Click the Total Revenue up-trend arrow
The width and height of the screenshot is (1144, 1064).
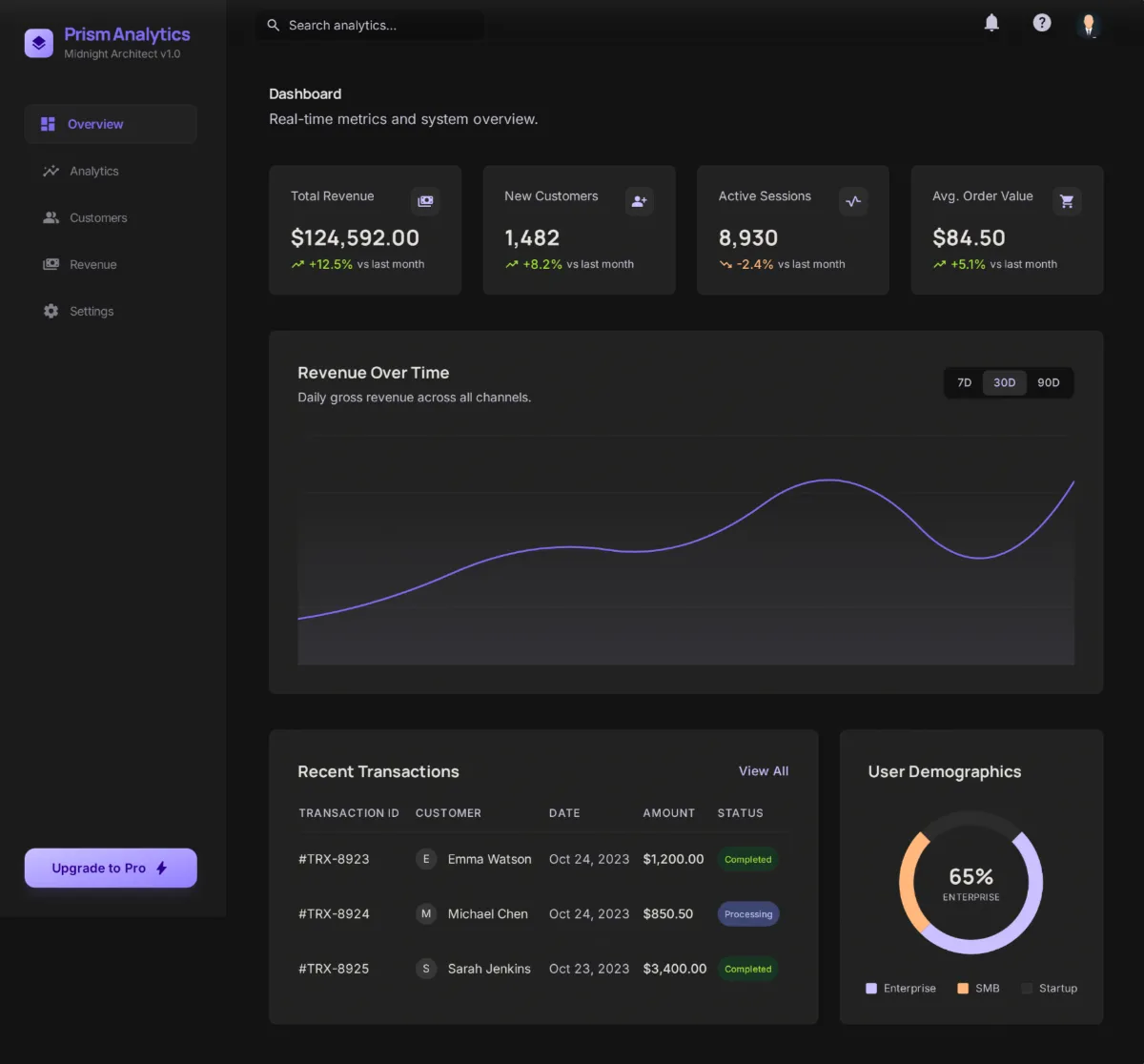[x=297, y=264]
